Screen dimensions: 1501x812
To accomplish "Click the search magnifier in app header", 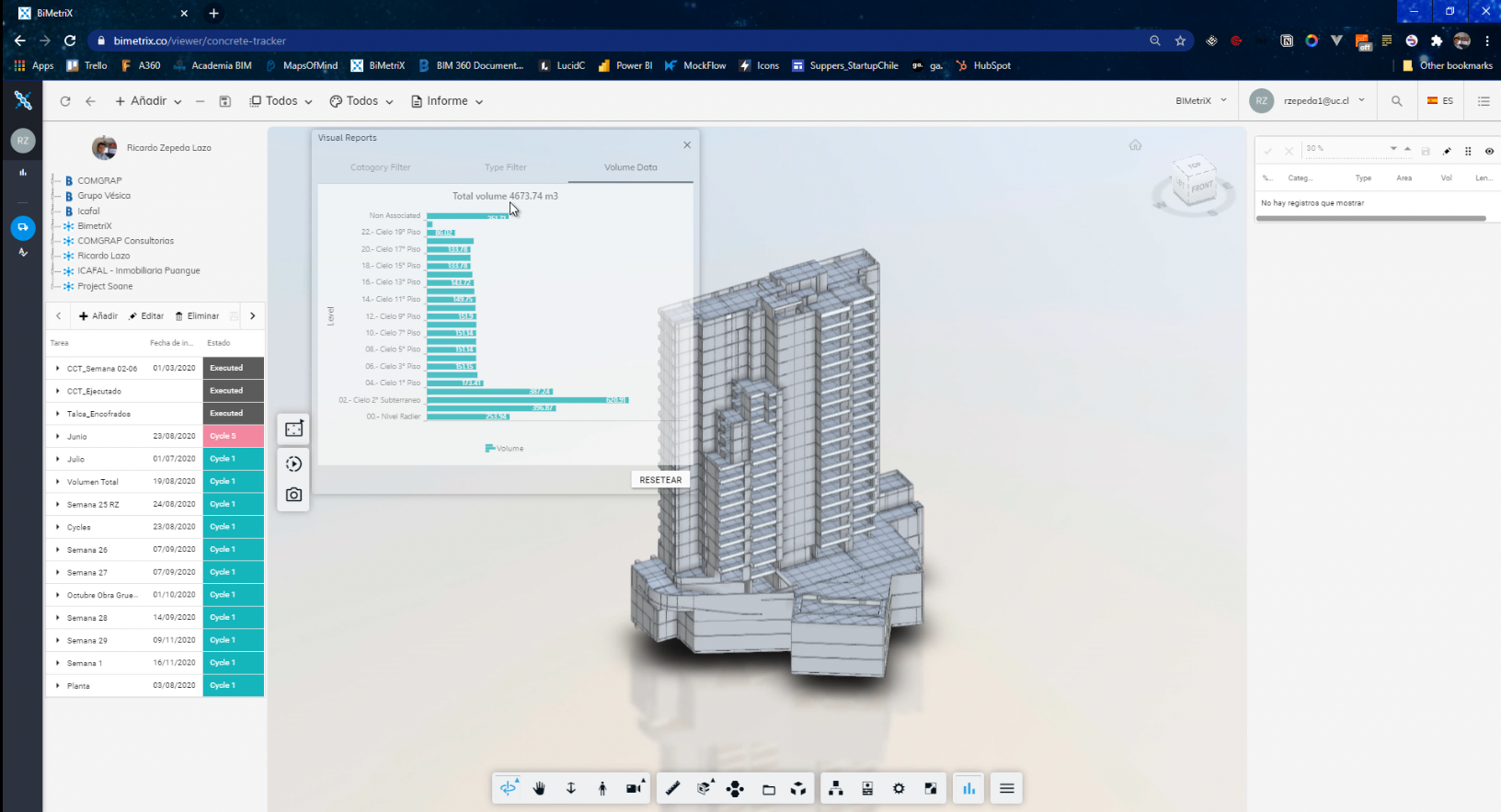I will (1397, 101).
